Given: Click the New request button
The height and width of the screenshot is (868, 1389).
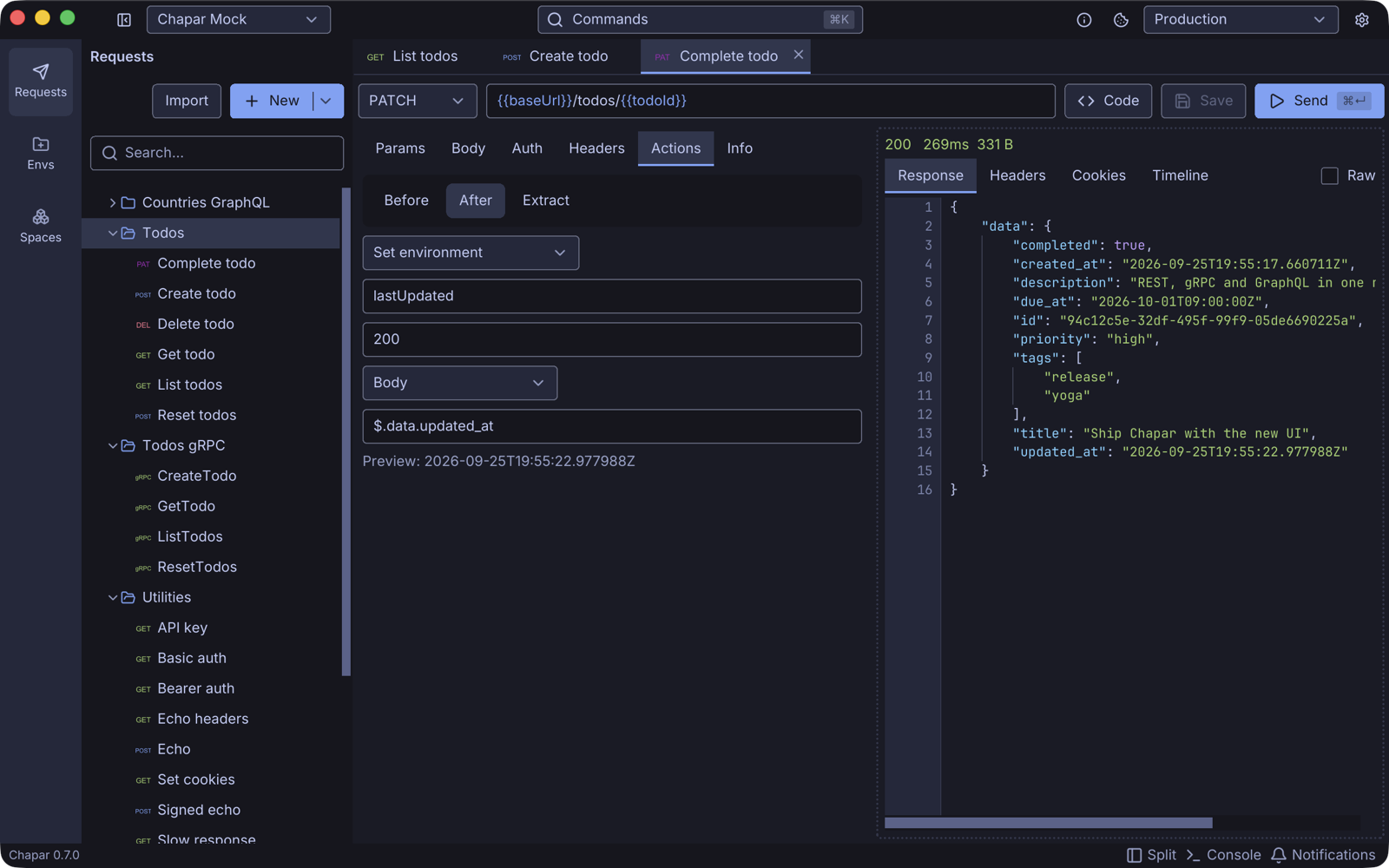Looking at the screenshot, I should [272, 101].
